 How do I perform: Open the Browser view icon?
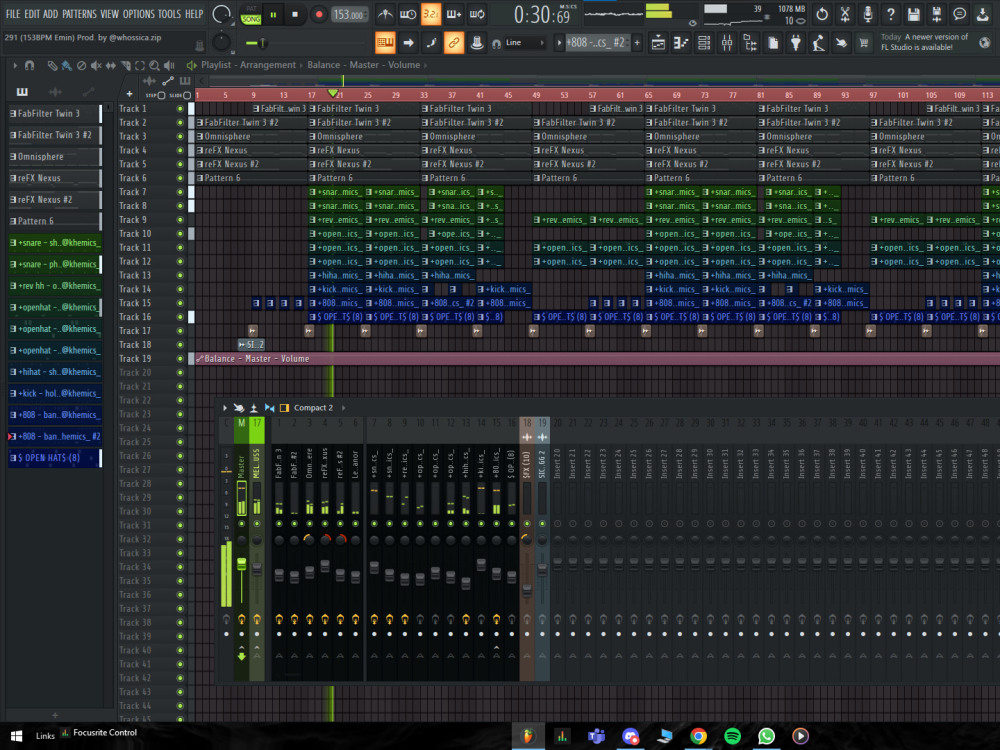click(x=750, y=43)
